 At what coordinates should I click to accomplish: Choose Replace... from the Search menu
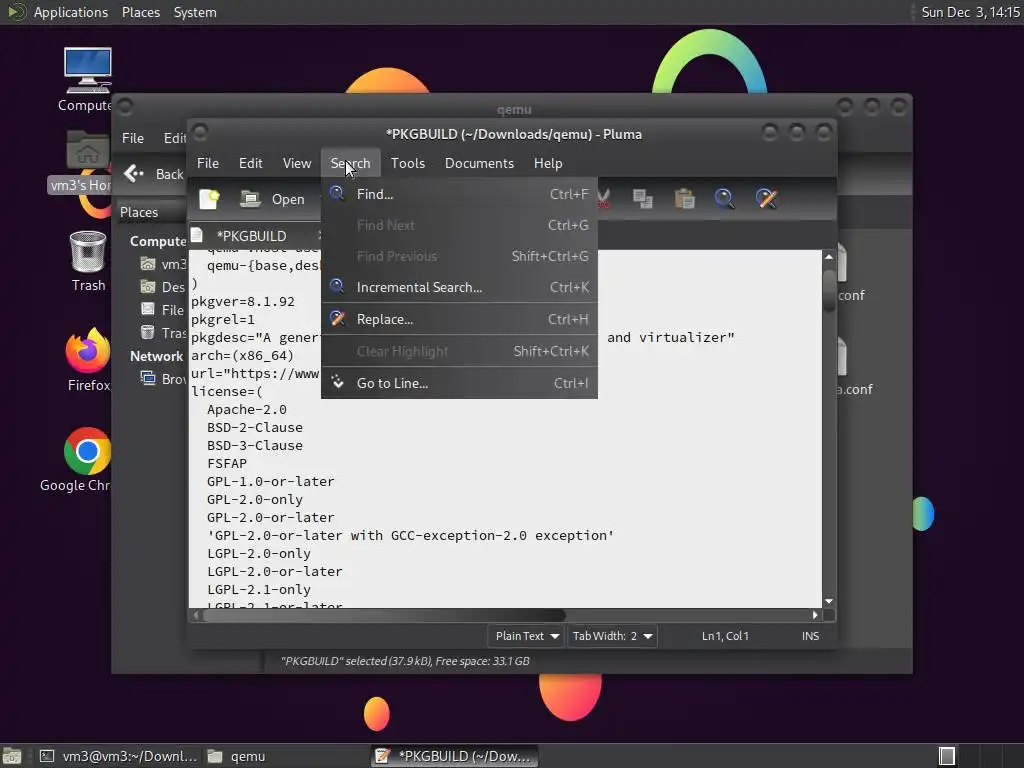tap(460, 319)
